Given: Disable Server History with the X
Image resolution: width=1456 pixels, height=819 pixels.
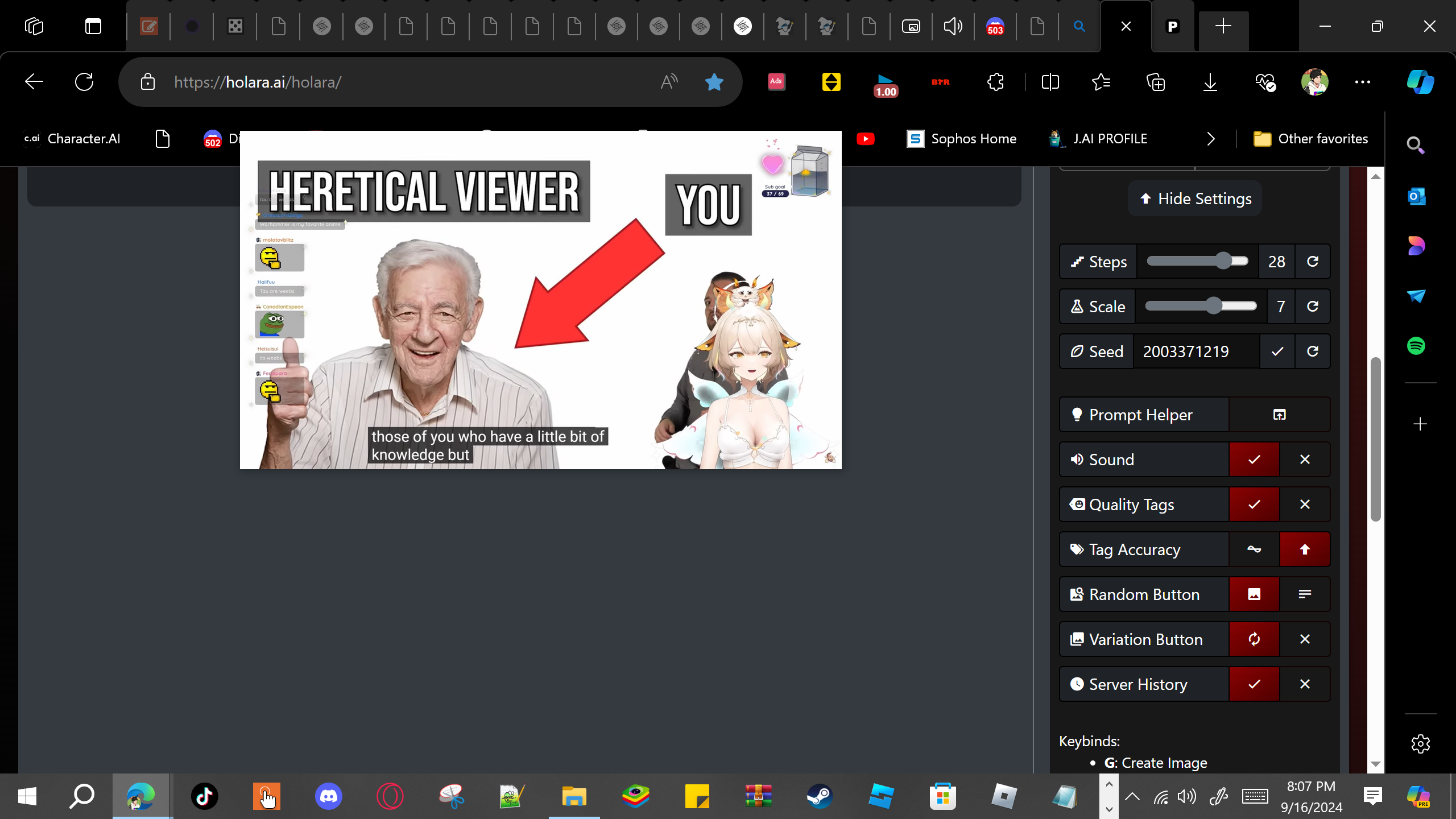Looking at the screenshot, I should coord(1305,684).
